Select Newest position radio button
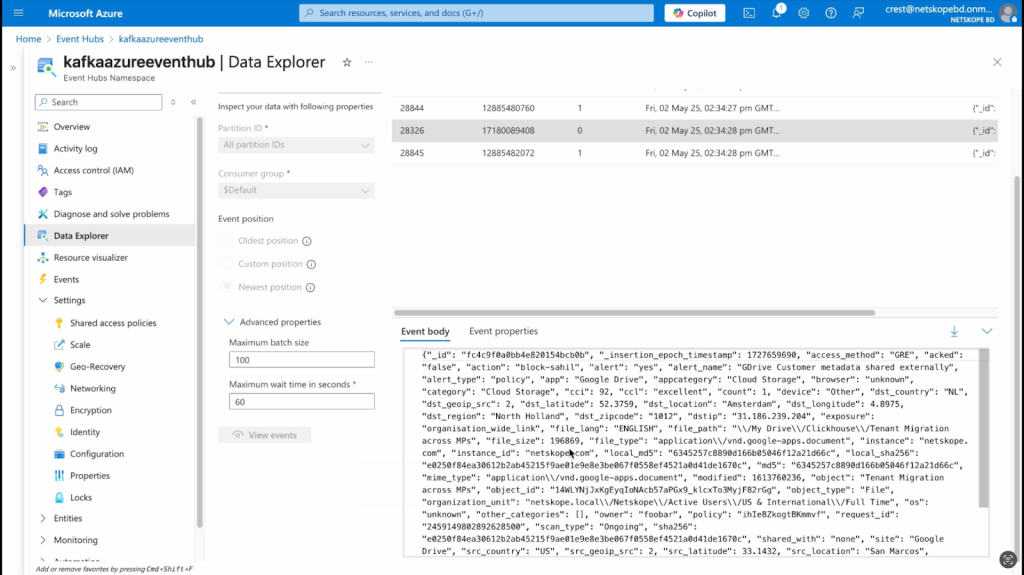Screen dimensions: 1024x575 [x=227, y=286]
